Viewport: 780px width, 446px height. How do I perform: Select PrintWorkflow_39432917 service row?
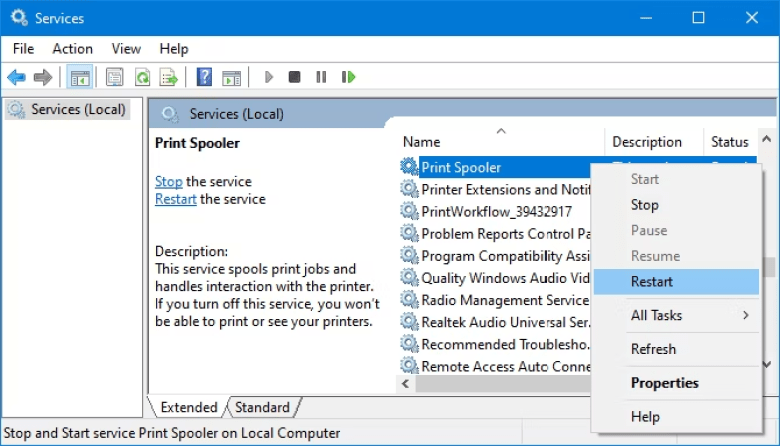tap(495, 211)
